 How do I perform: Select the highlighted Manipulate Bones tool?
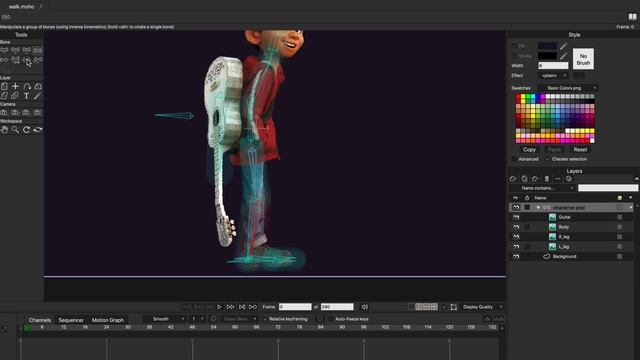click(38, 50)
